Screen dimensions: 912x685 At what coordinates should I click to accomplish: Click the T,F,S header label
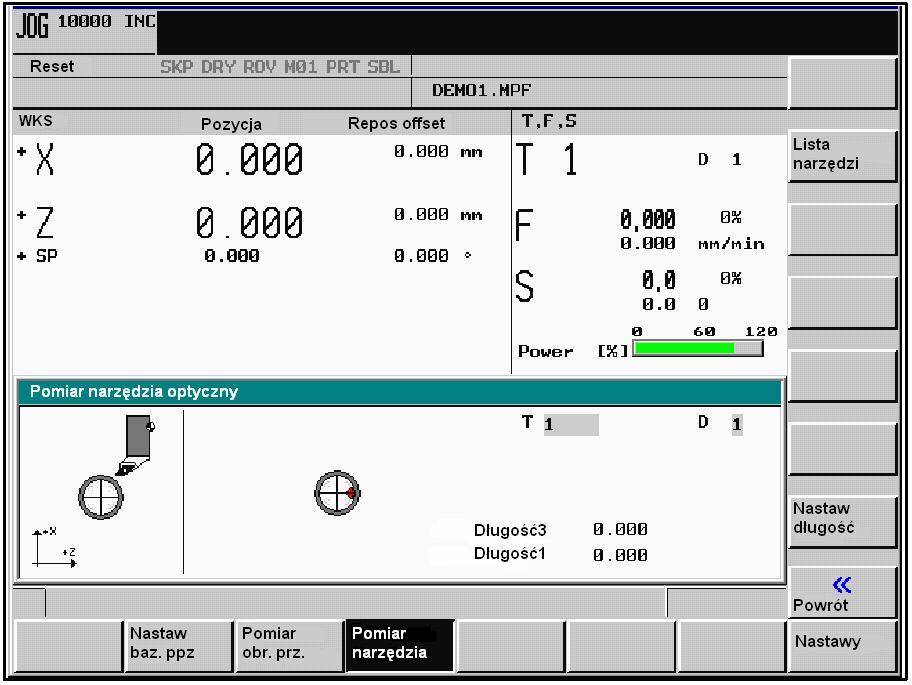tap(549, 121)
